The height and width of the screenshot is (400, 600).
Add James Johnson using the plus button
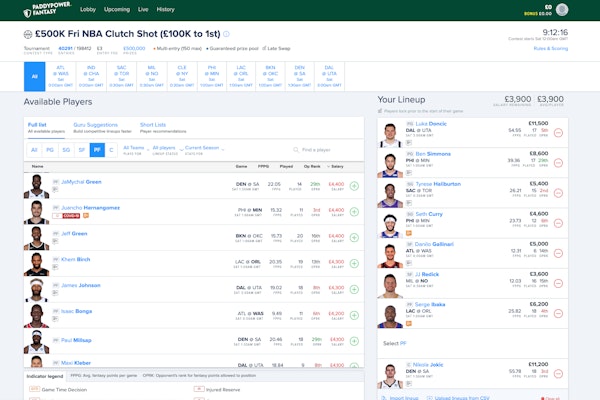click(354, 289)
